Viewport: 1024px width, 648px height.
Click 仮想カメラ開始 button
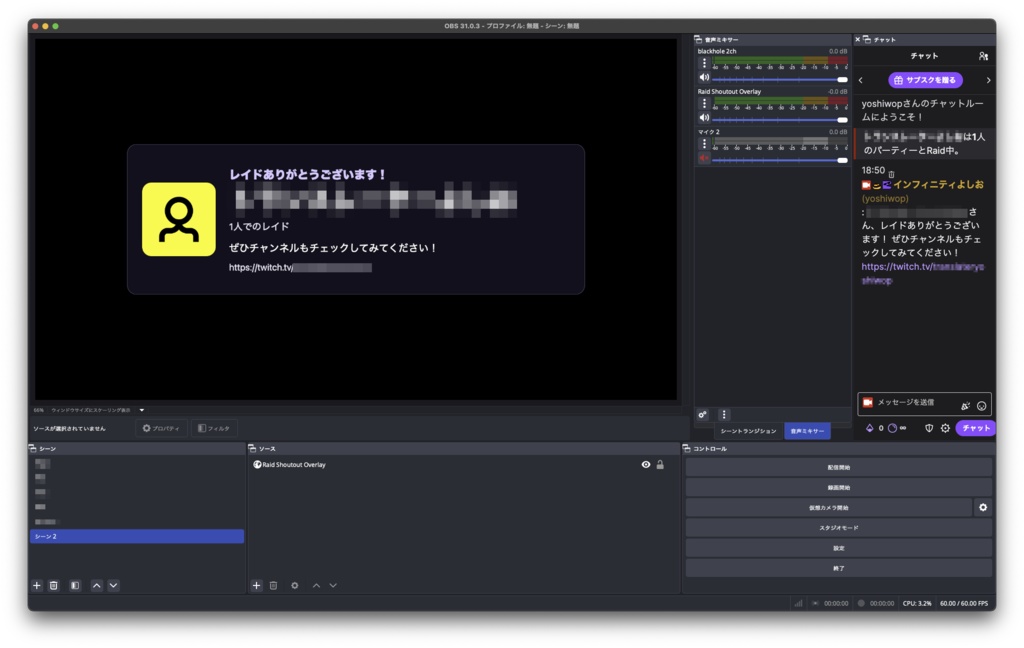click(829, 508)
